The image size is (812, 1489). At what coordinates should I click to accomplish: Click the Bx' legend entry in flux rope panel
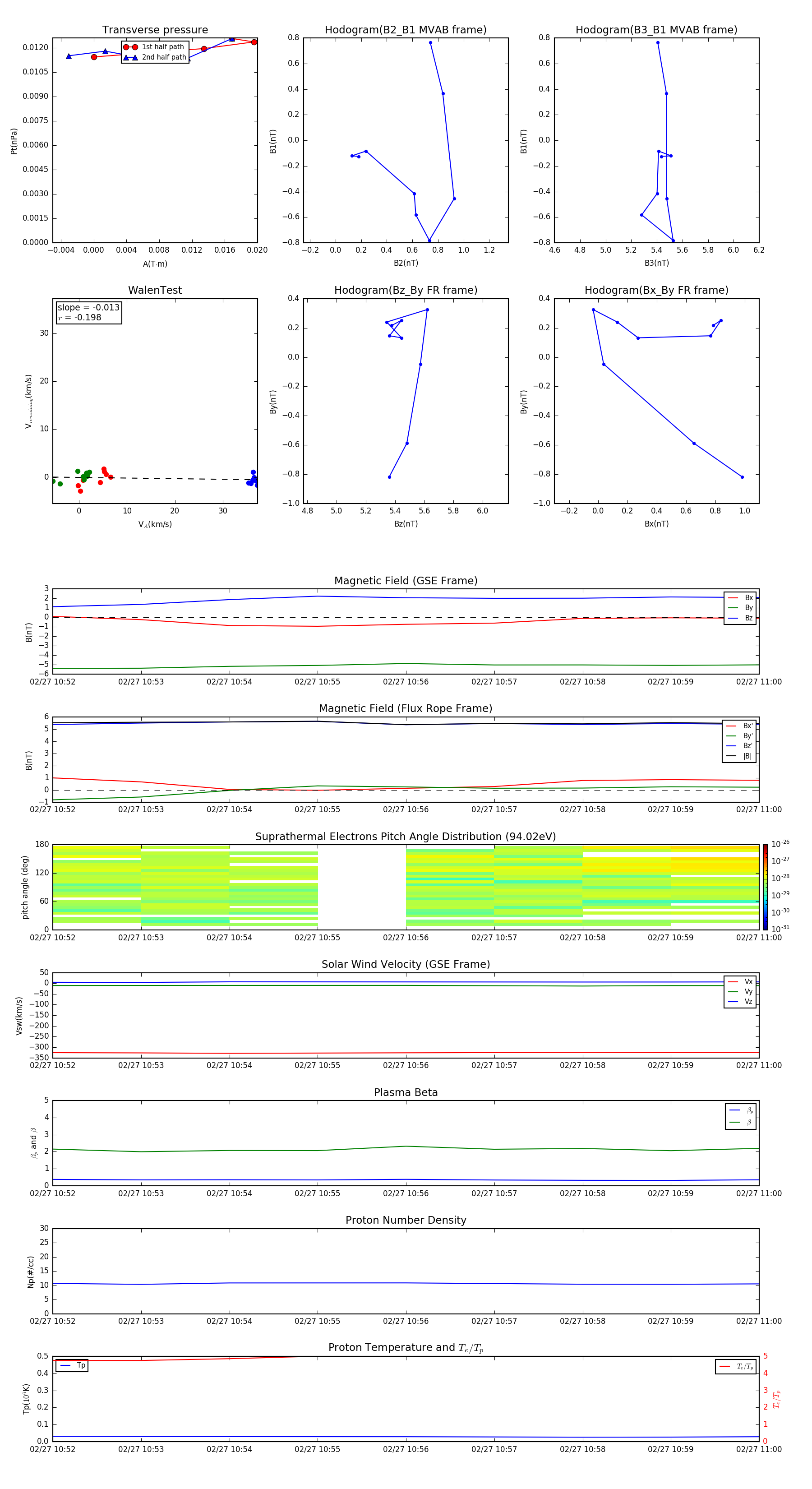coord(739,726)
